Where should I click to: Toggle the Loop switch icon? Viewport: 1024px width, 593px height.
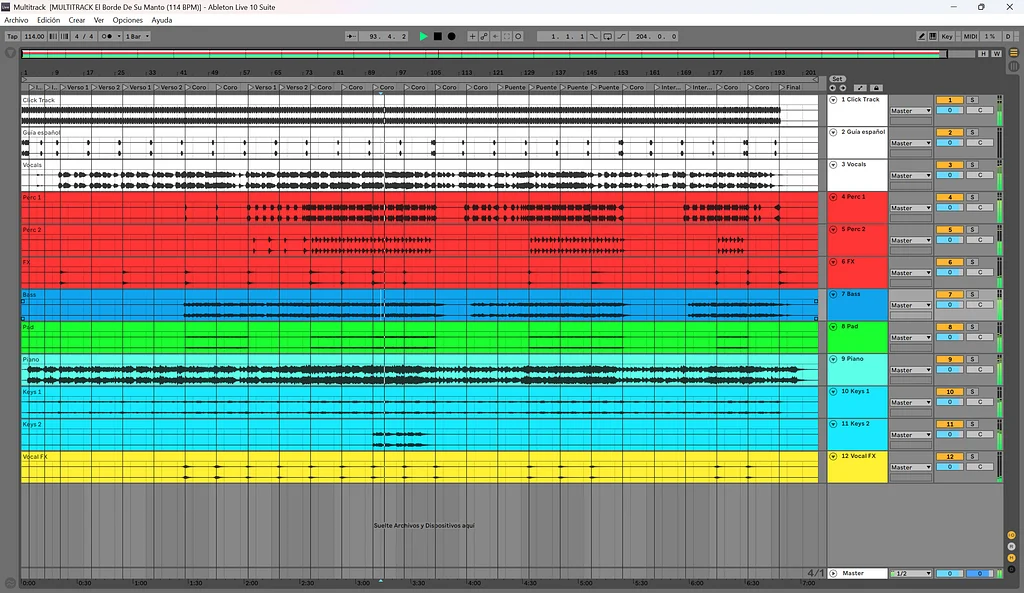tap(607, 37)
